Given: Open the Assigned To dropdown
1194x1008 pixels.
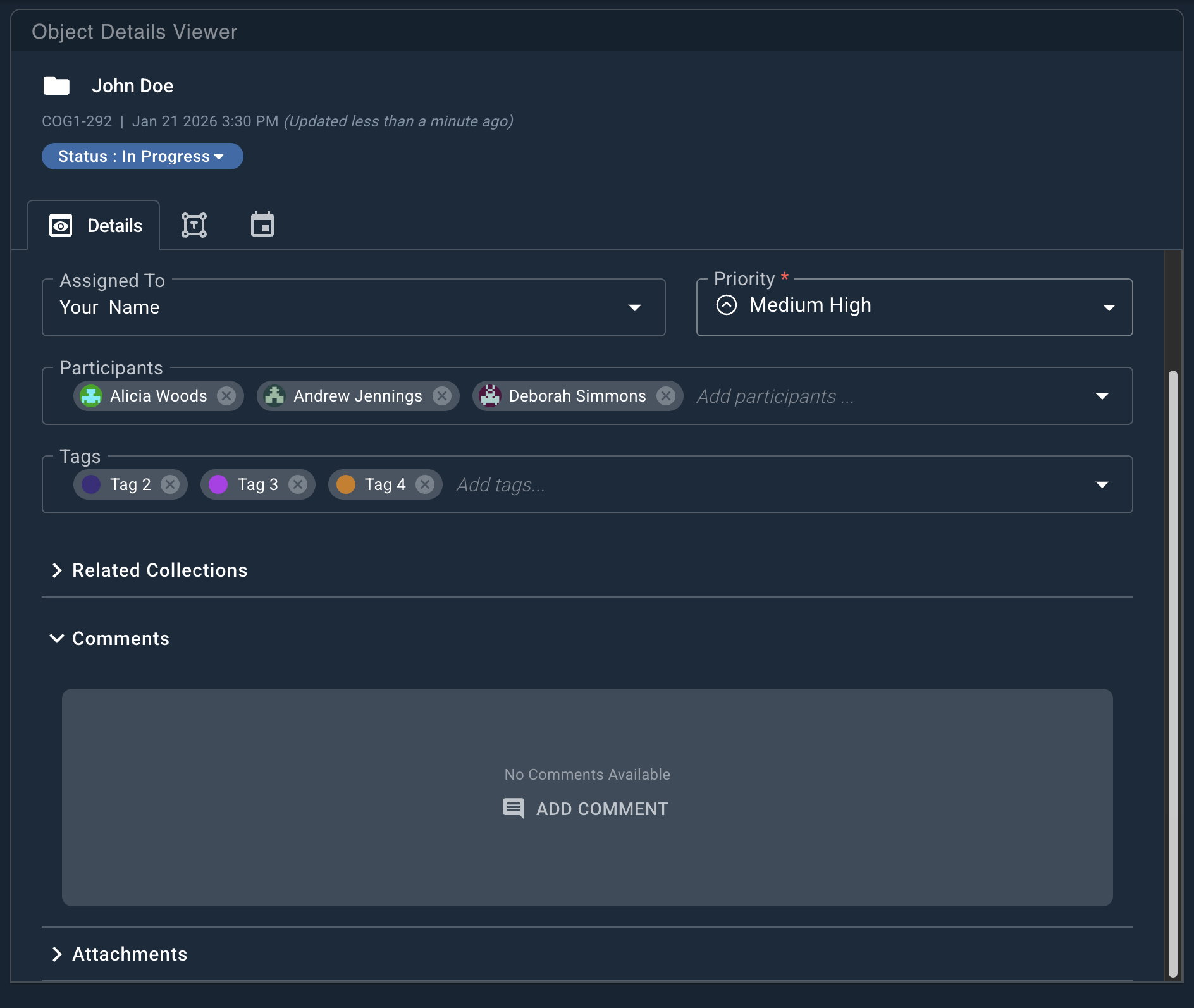Looking at the screenshot, I should pos(635,308).
